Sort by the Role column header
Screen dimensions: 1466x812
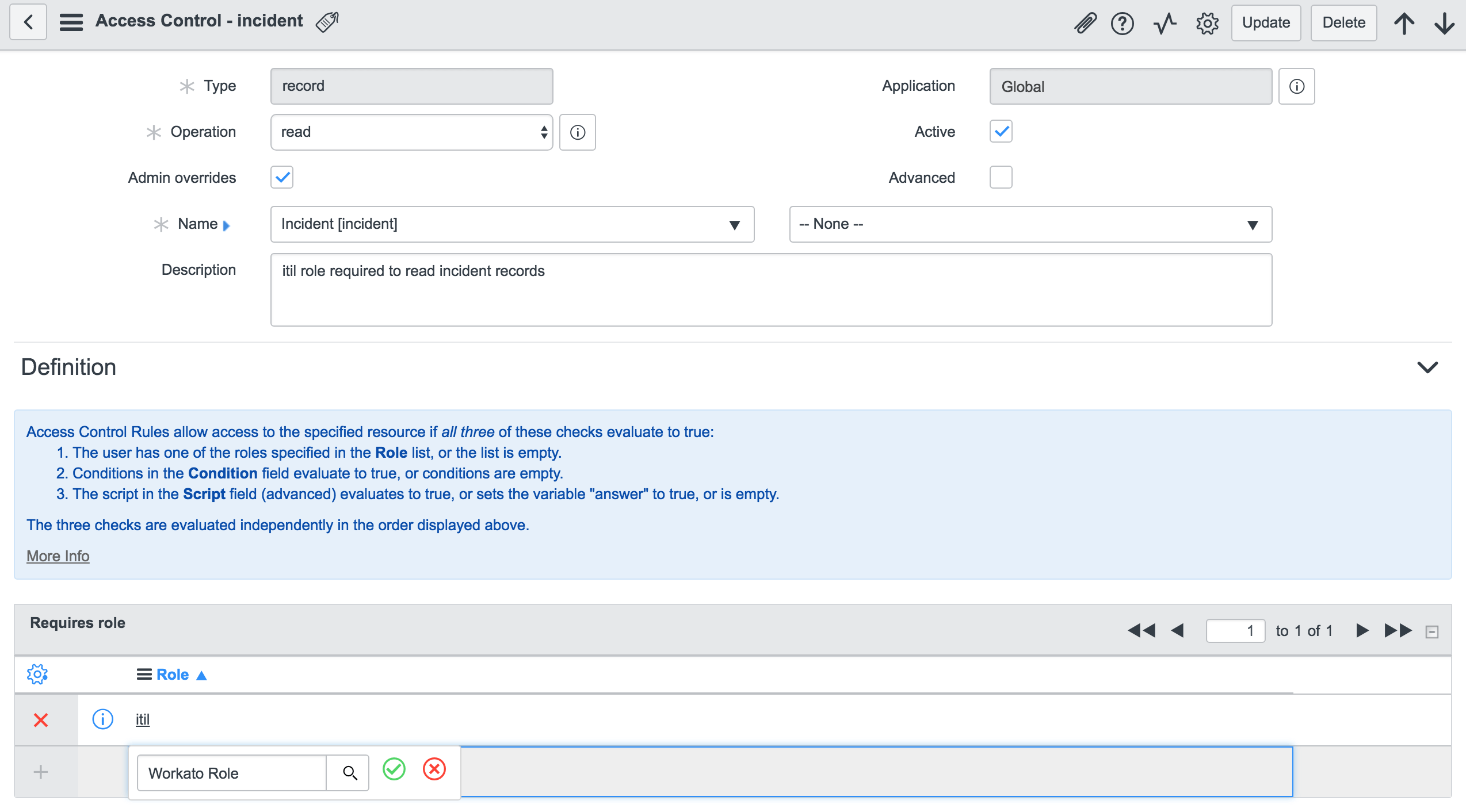171,674
